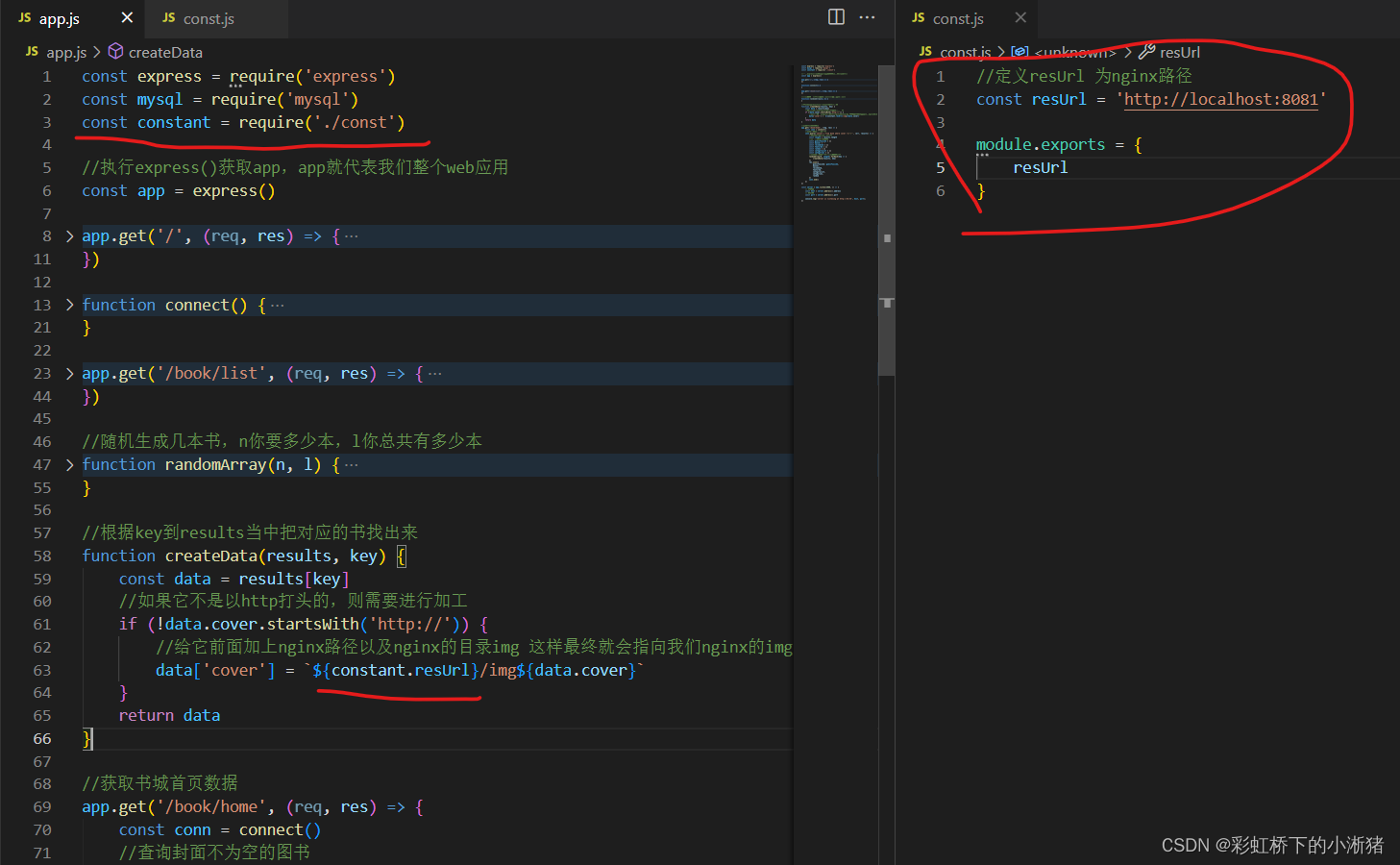
Task: Open the More Actions (...) editor menu
Action: (x=867, y=16)
